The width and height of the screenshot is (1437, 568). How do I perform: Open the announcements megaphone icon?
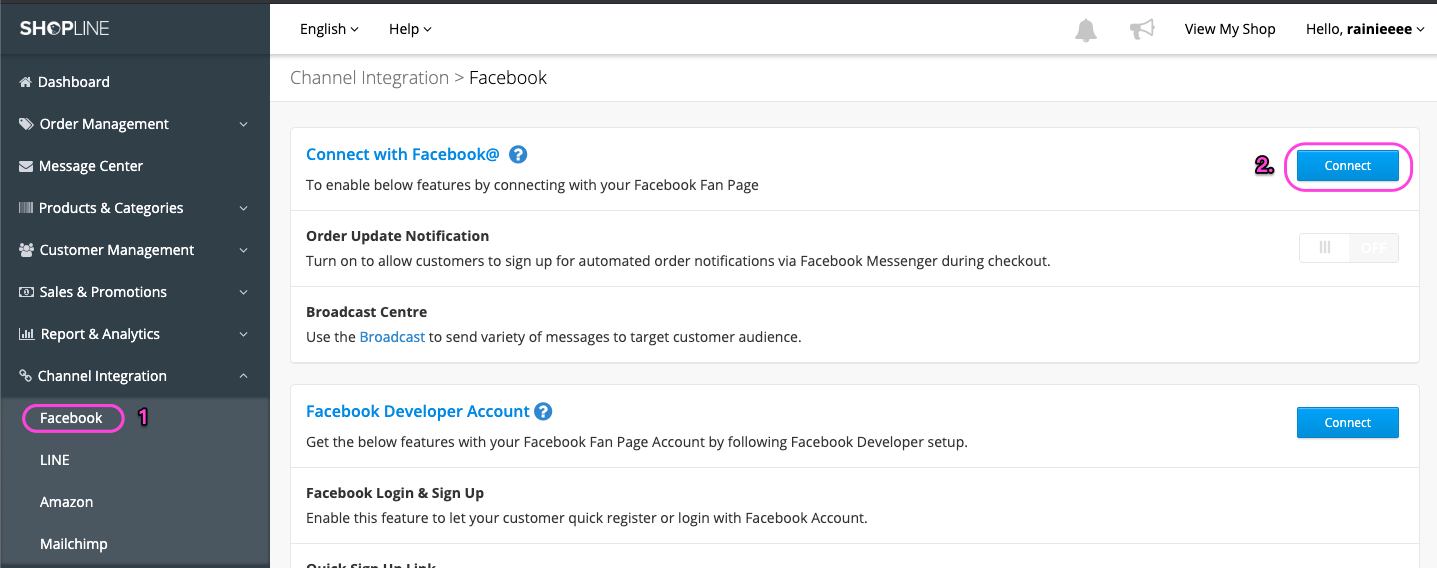pos(1142,29)
